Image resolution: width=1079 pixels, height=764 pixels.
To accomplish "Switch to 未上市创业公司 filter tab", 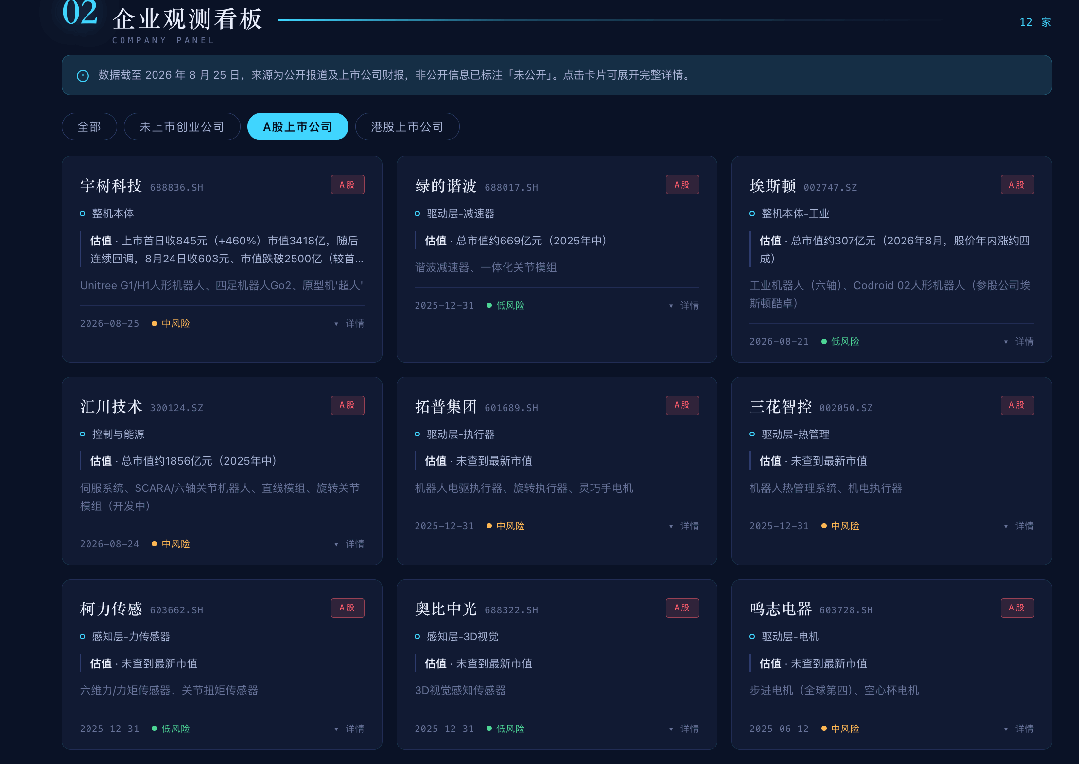I will pyautogui.click(x=182, y=127).
